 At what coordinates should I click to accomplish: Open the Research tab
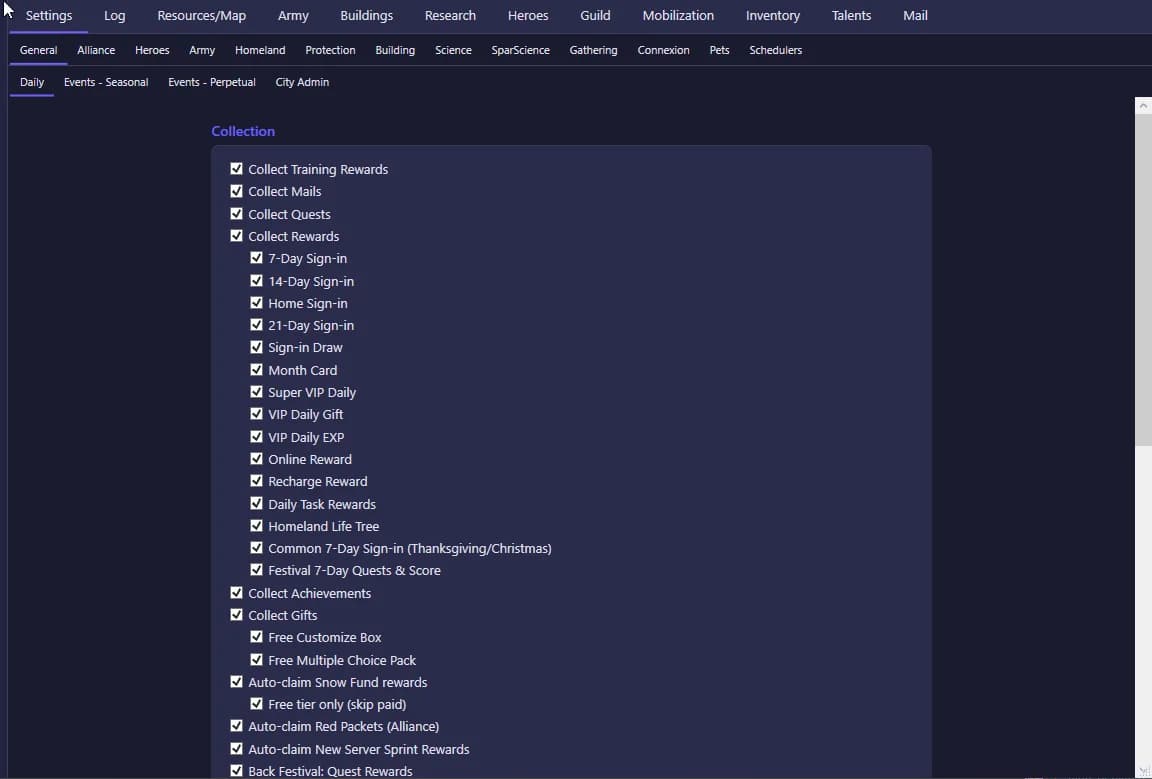450,15
